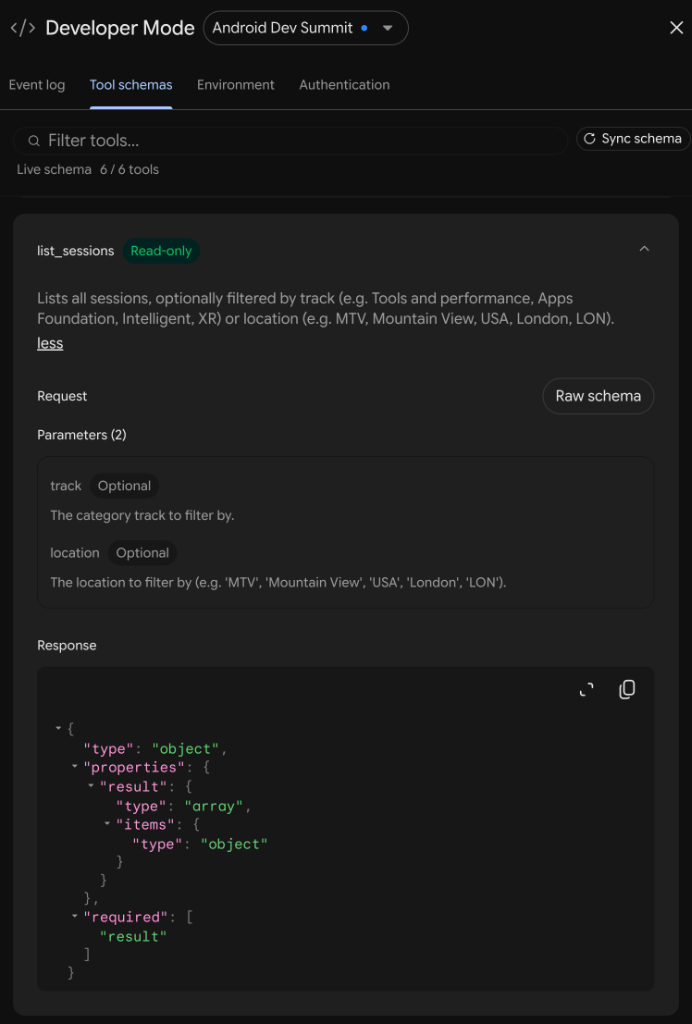Click the Sync schema button

pos(633,138)
